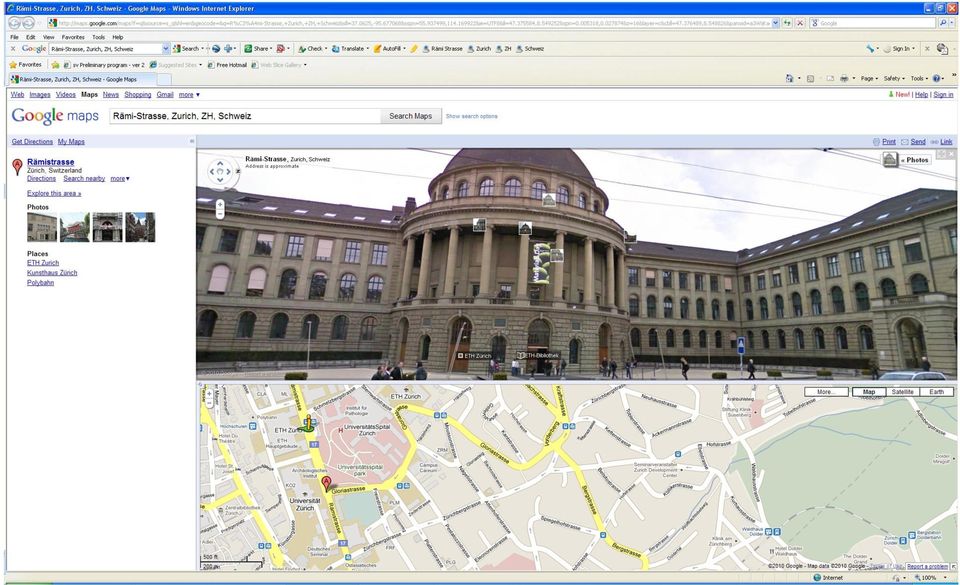Click the Get Directions link
The width and height of the screenshot is (960, 585).
(x=32, y=141)
